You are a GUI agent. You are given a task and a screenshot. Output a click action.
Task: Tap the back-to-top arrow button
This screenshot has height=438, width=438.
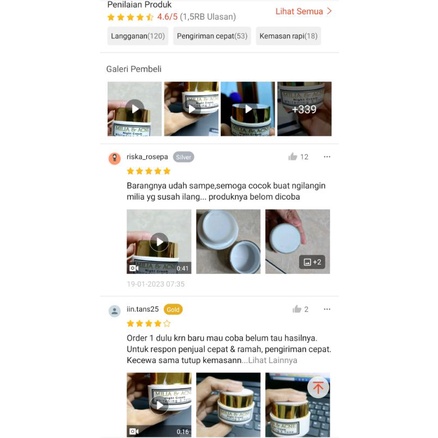(318, 387)
